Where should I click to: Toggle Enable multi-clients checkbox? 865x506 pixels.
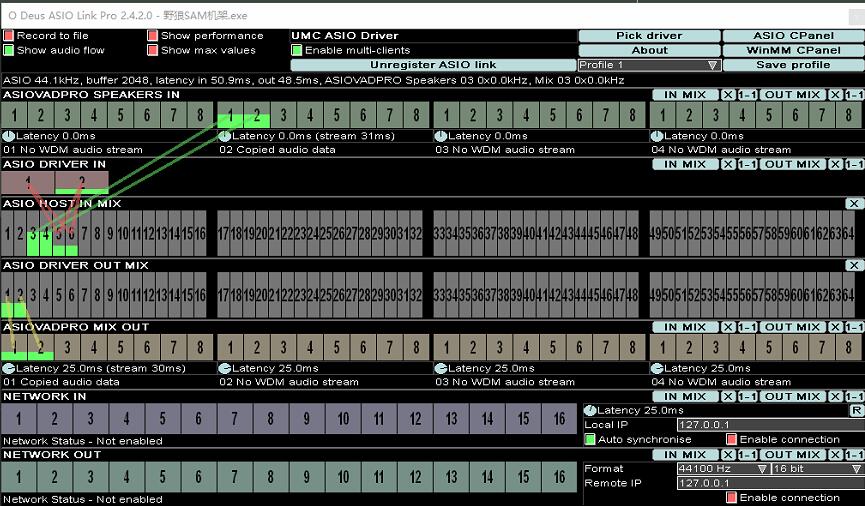pyautogui.click(x=297, y=50)
